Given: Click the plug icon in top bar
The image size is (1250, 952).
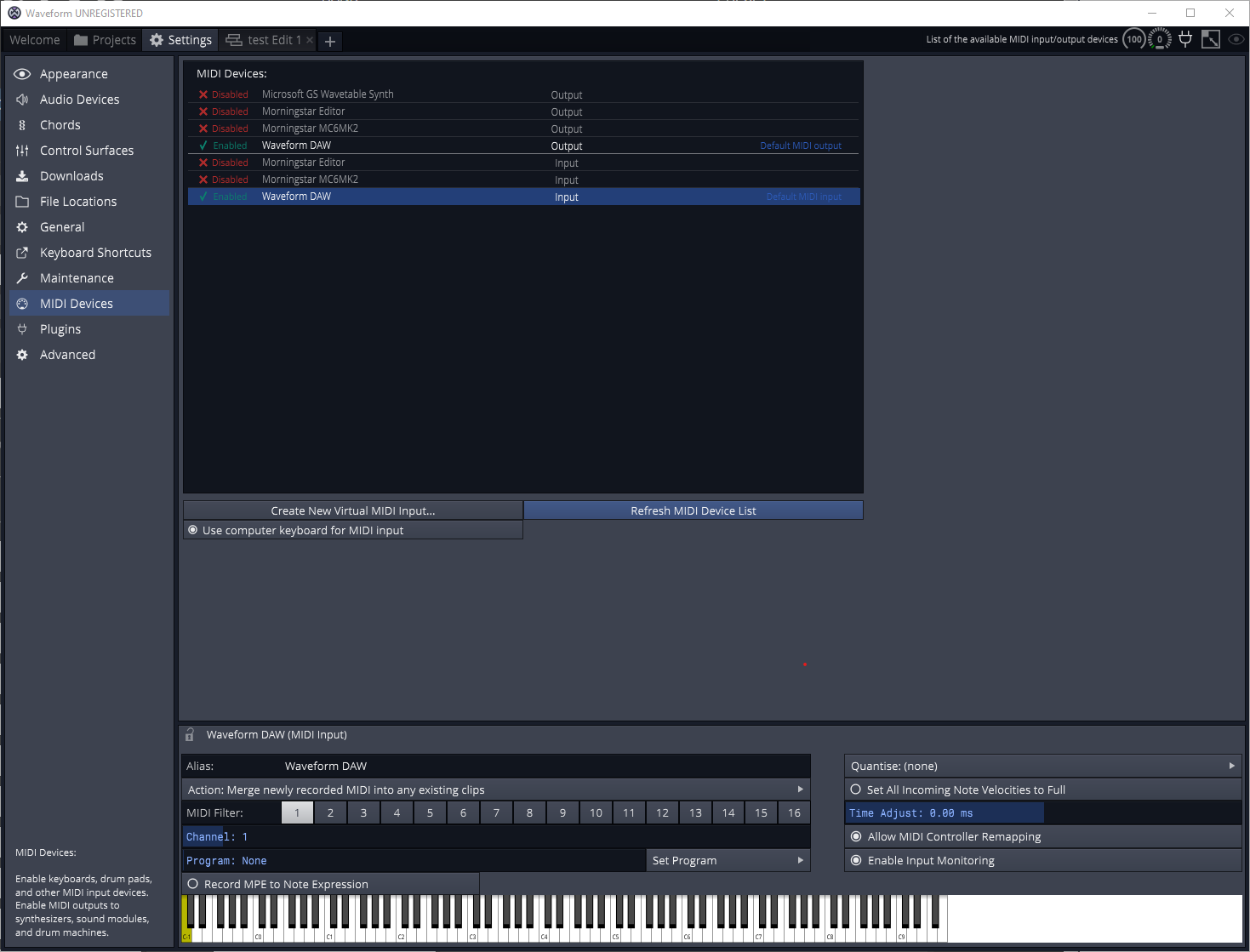Looking at the screenshot, I should pos(1184,39).
